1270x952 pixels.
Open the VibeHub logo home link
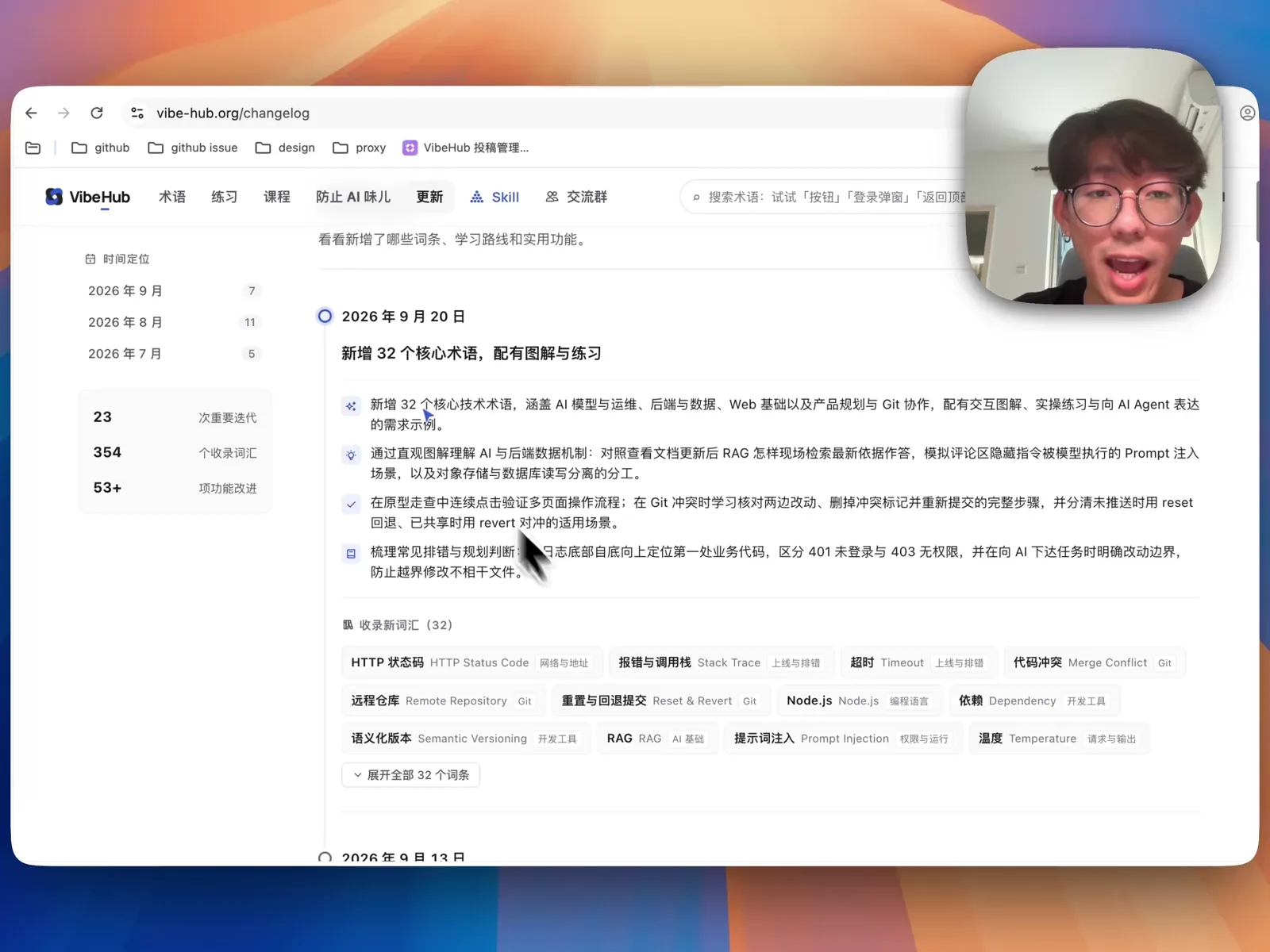click(88, 197)
